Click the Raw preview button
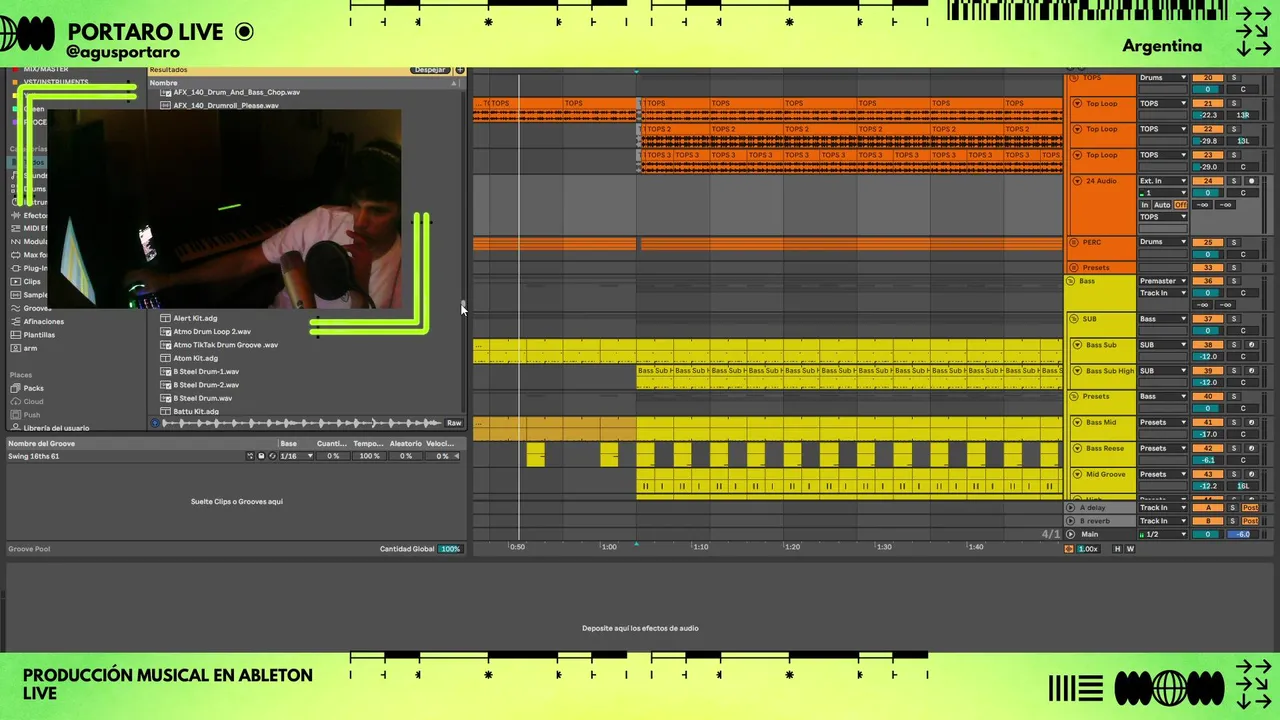Viewport: 1280px width, 720px height. [x=454, y=423]
